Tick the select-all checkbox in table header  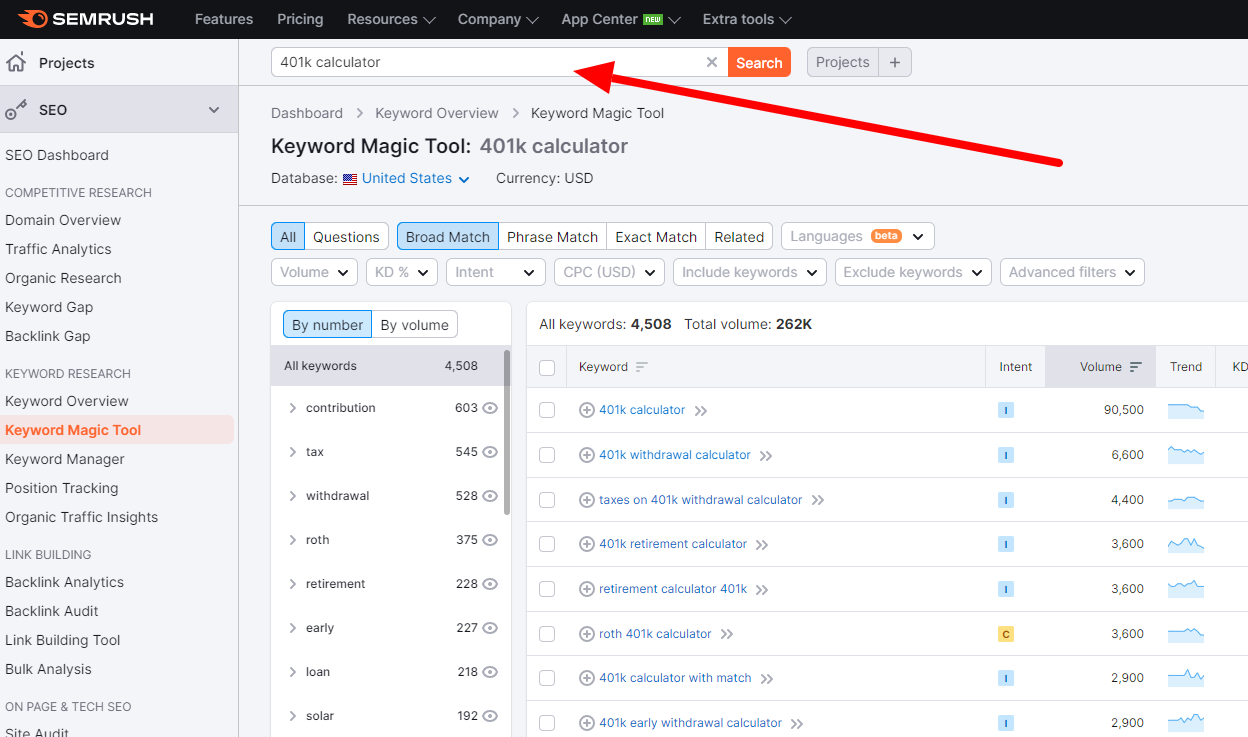pyautogui.click(x=547, y=367)
